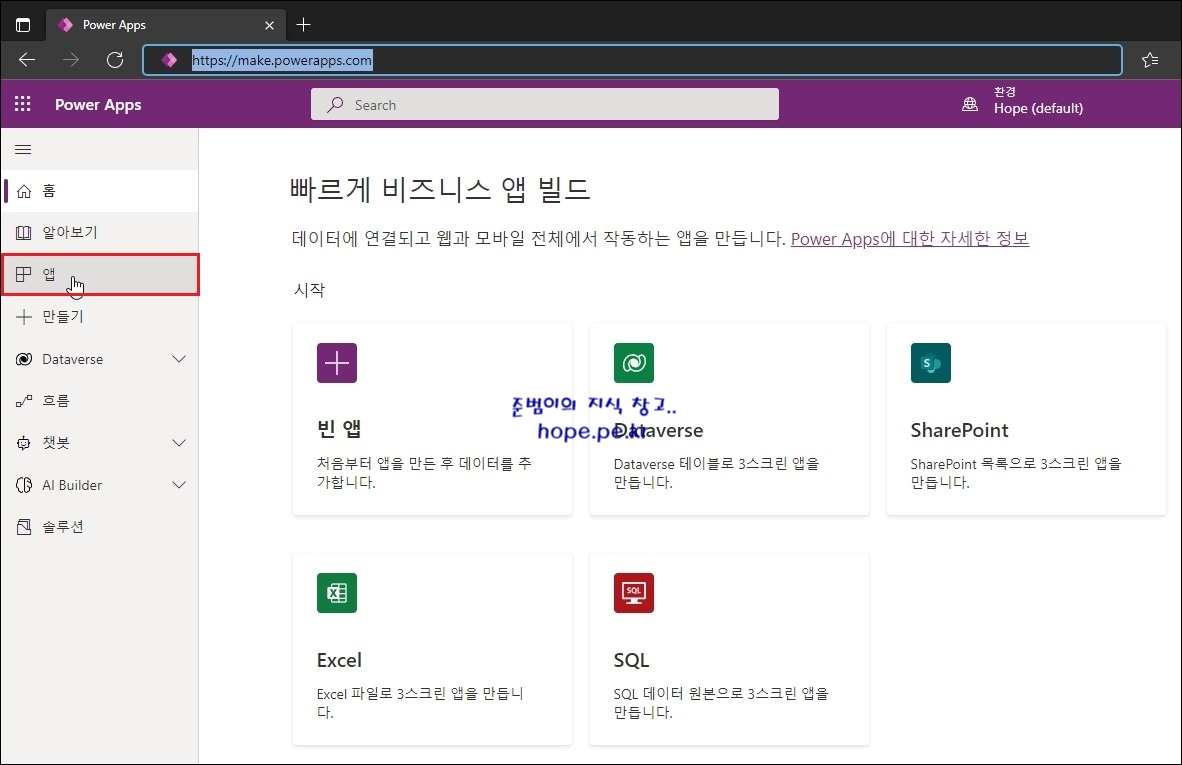Screen dimensions: 1182x765
Task: Expand the AI Builder sidebar chevron
Action: 179,485
